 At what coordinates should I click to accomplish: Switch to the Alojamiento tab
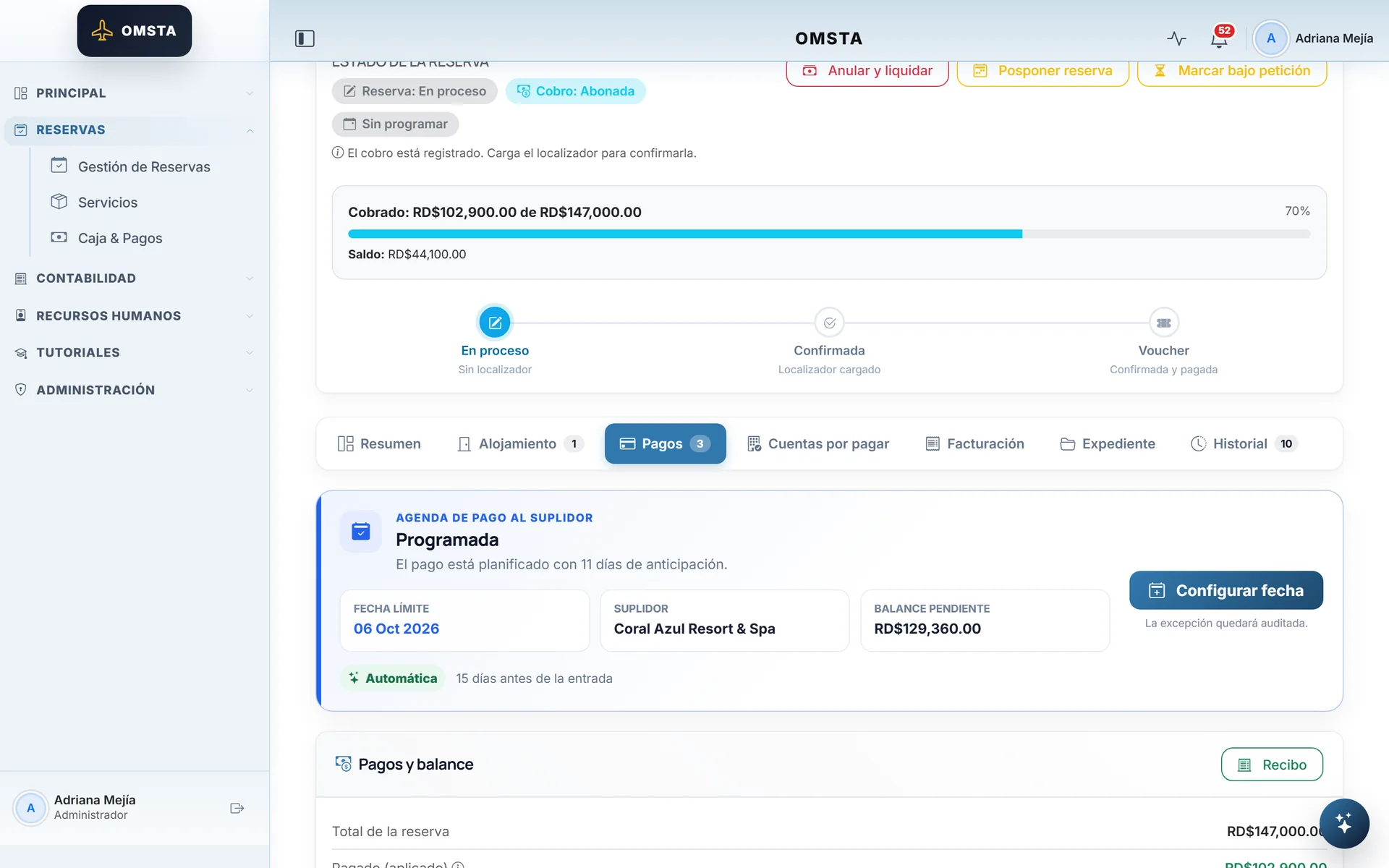(520, 443)
